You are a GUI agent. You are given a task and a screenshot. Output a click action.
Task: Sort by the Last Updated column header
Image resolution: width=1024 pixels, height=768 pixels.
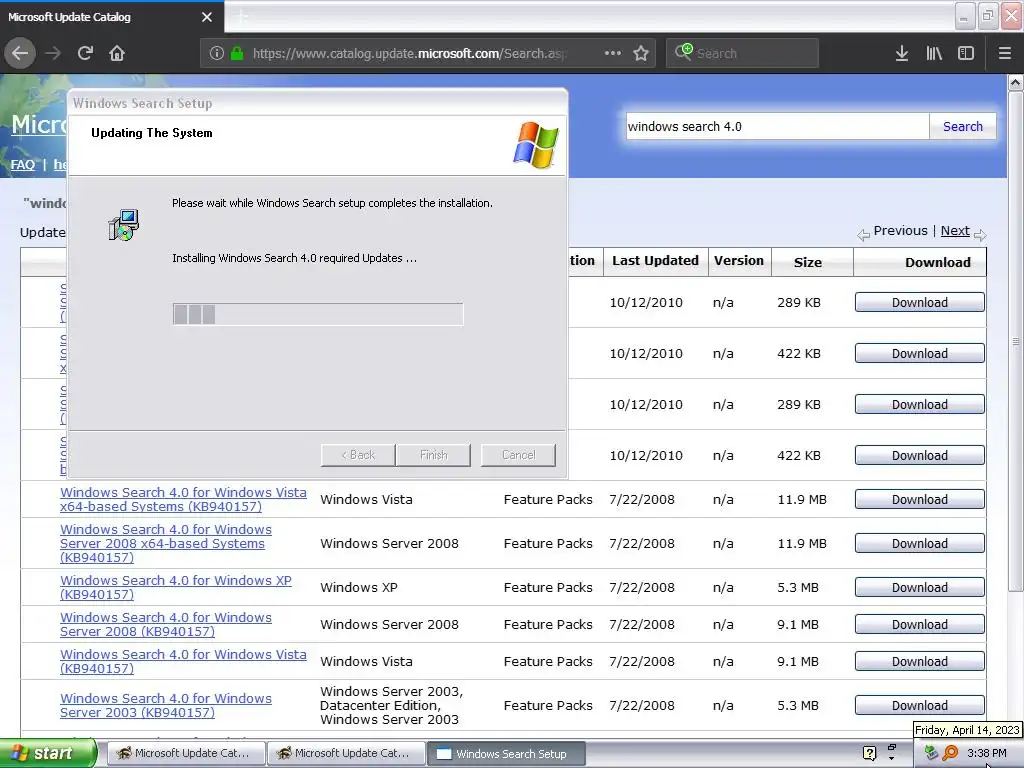655,261
